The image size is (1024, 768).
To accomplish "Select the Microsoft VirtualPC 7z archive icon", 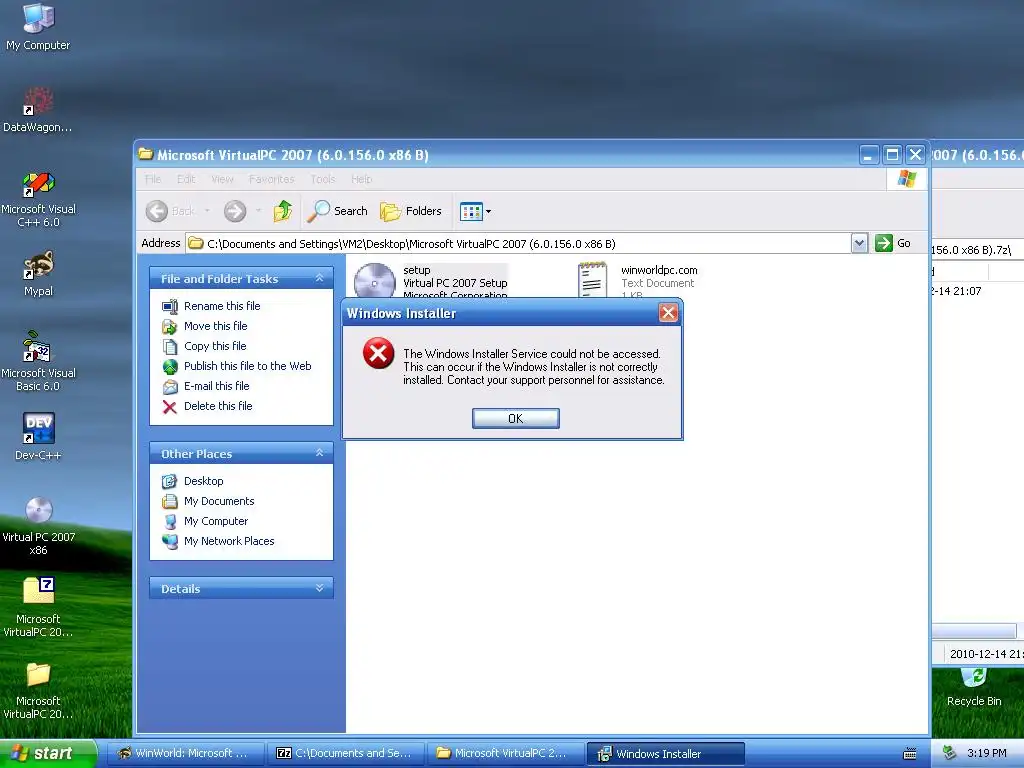I will click(38, 607).
